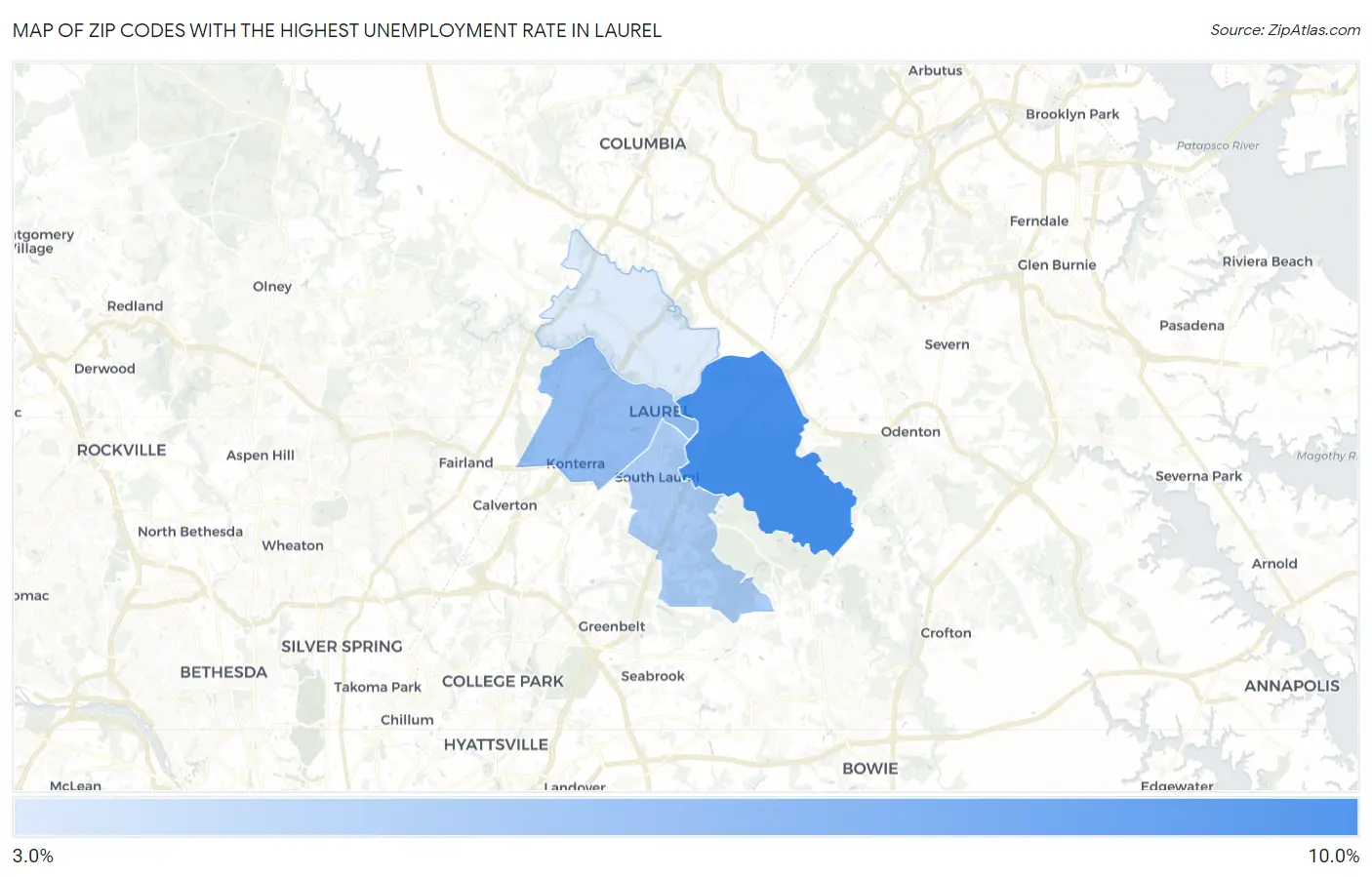Click the Severna Park map label
This screenshot has height=877, width=1372.
[x=1198, y=476]
